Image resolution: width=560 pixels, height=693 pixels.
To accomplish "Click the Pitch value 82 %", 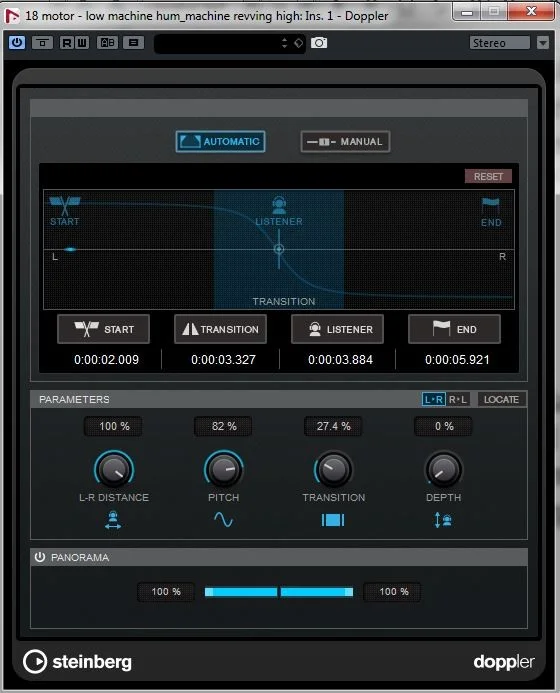I will click(x=223, y=426).
